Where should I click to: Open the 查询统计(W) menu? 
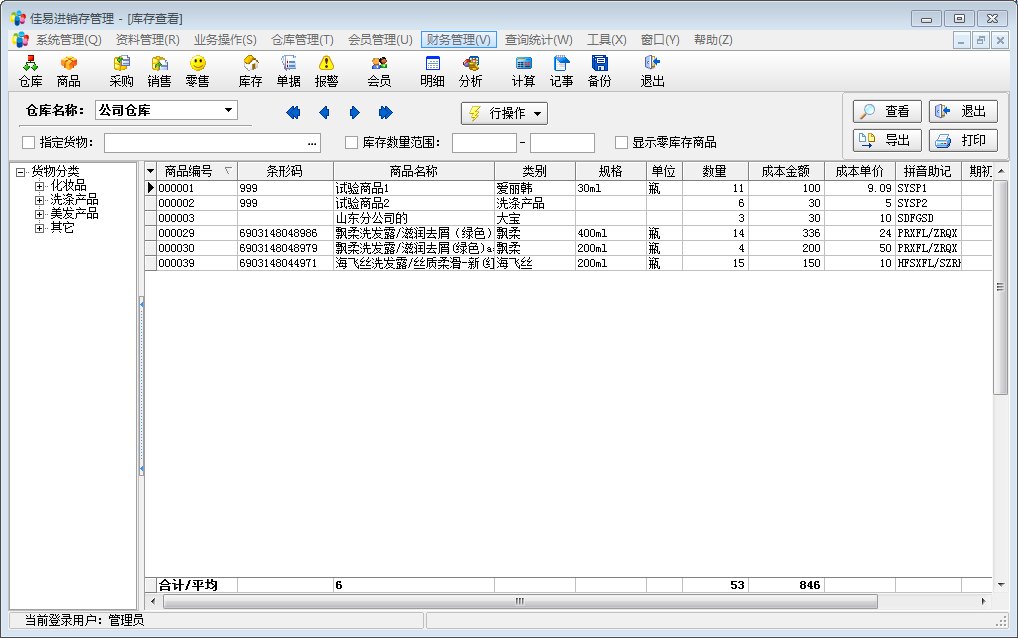pyautogui.click(x=538, y=40)
